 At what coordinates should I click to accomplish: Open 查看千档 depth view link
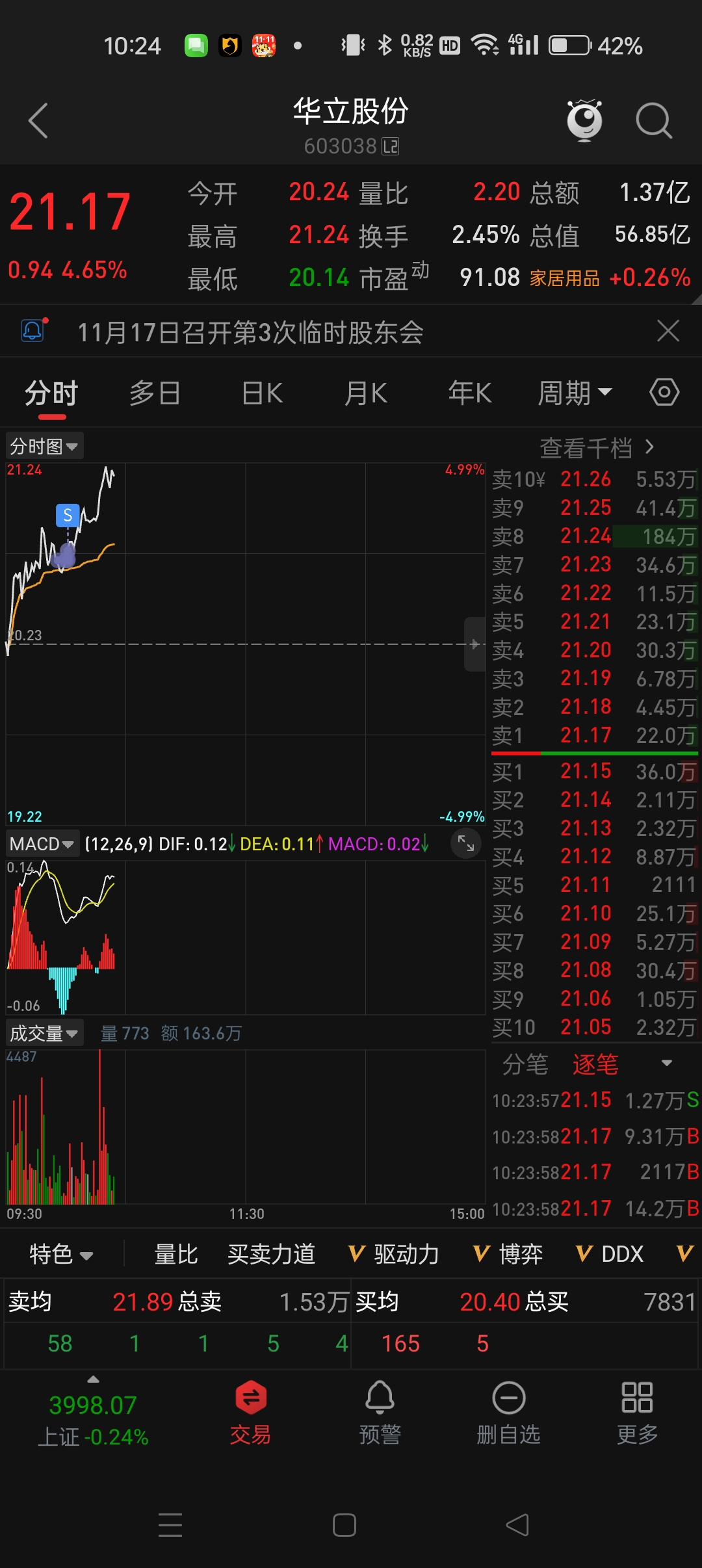pyautogui.click(x=597, y=447)
